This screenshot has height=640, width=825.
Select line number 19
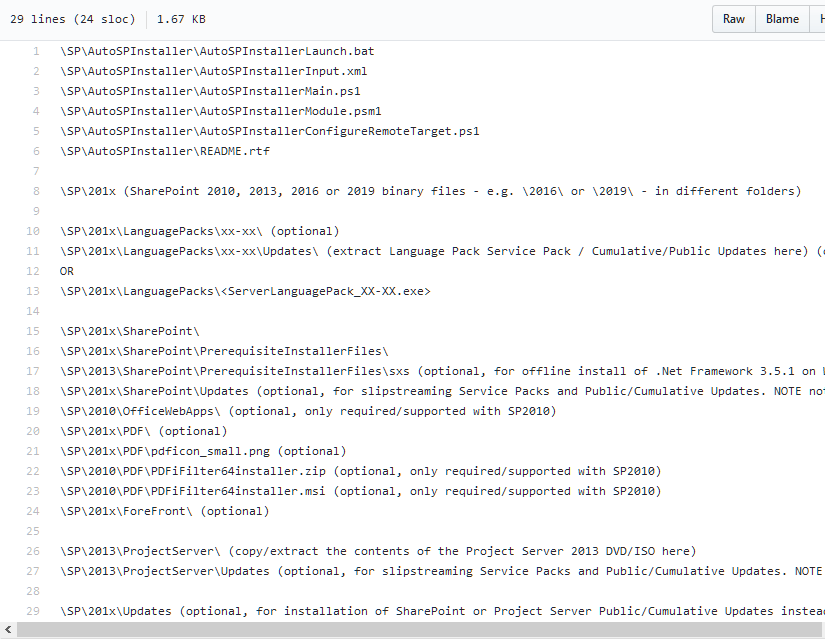(33, 411)
